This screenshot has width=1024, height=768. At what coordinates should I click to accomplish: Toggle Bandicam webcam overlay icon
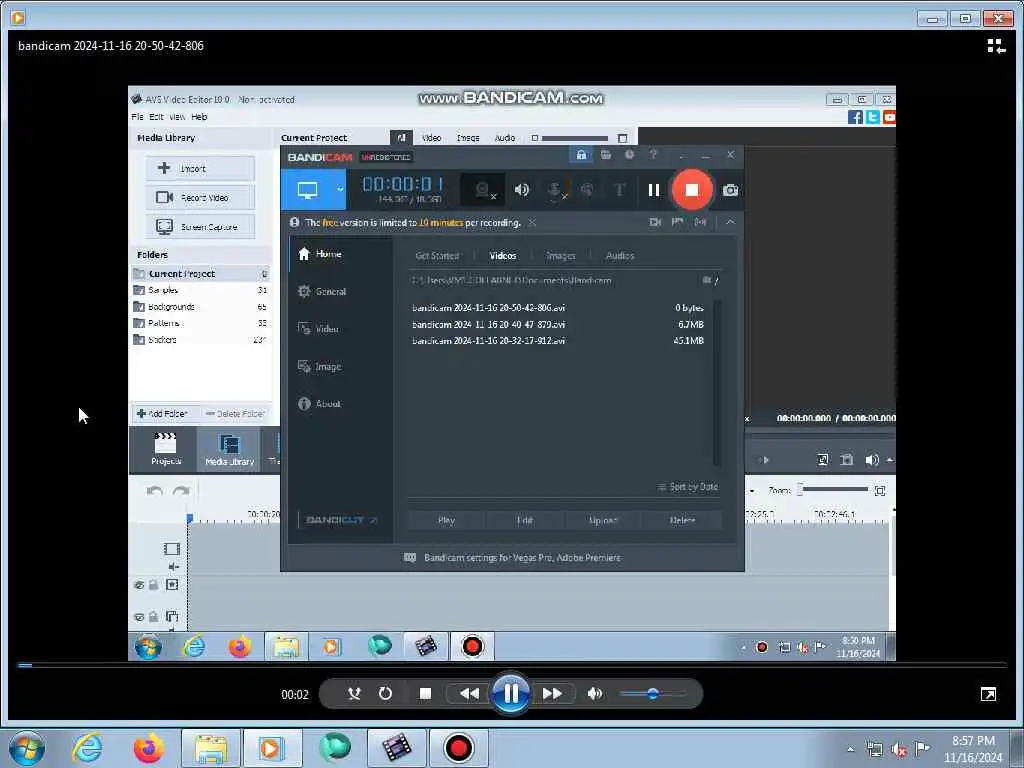484,190
